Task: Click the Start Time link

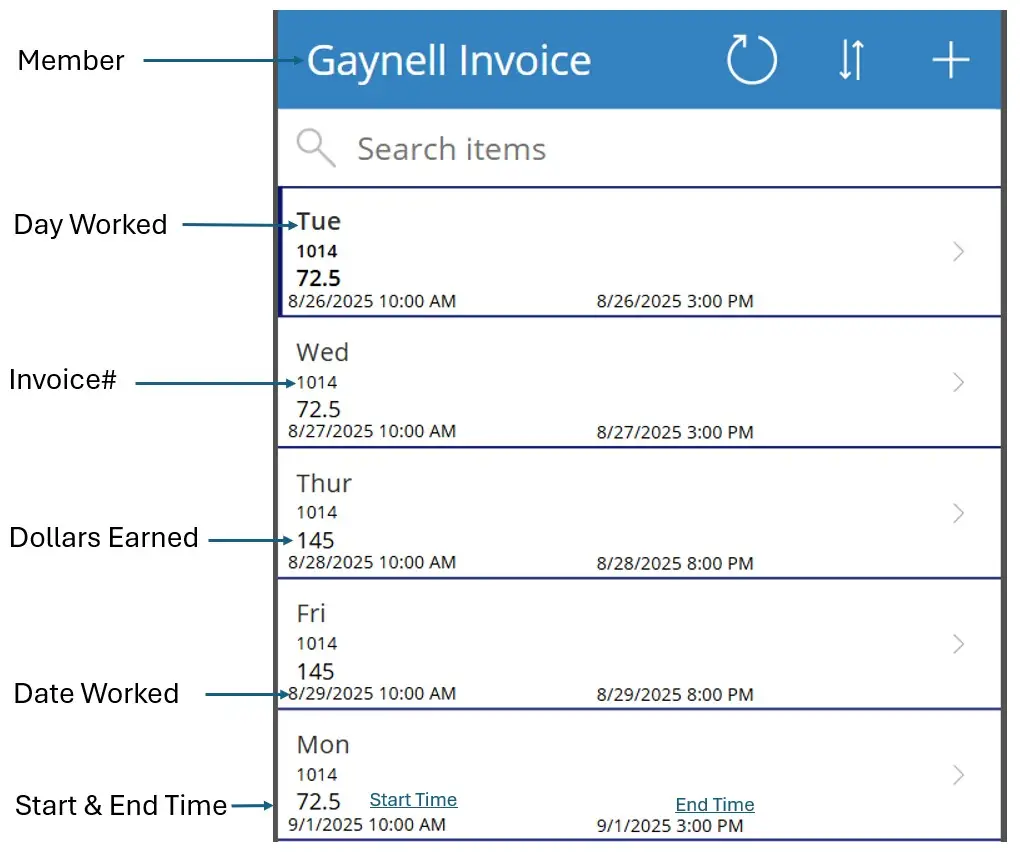Action: coord(413,800)
